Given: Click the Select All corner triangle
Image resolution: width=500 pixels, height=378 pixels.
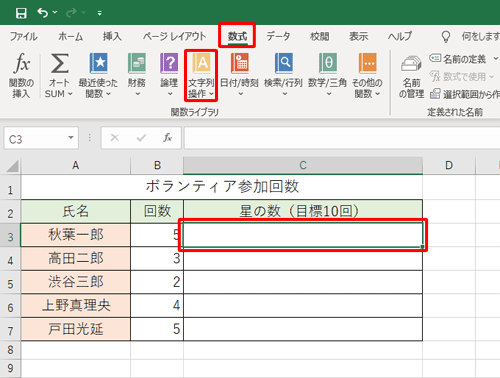Looking at the screenshot, I should [x=13, y=166].
